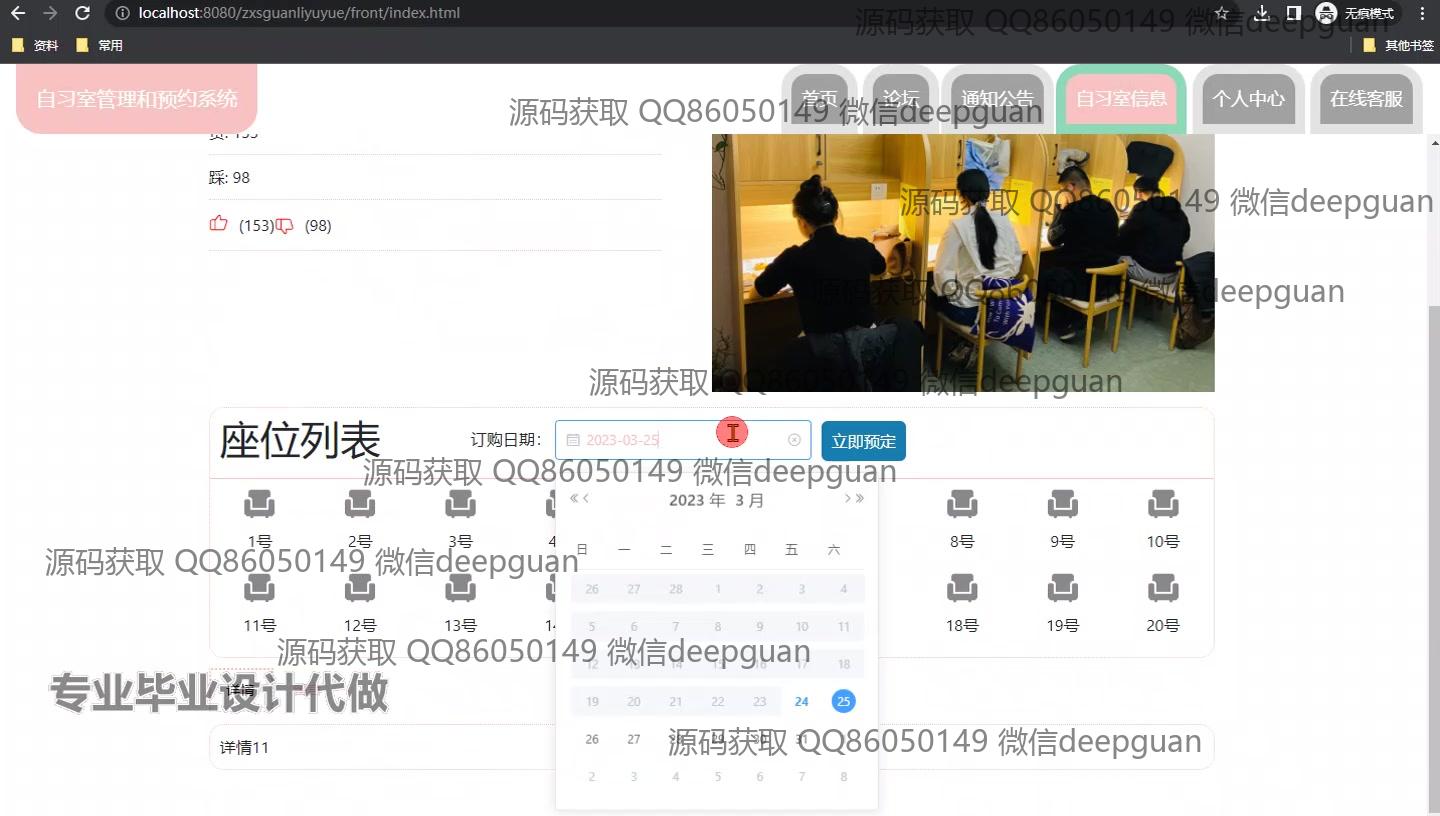
Task: Click the calendar icon in date field
Action: (573, 440)
